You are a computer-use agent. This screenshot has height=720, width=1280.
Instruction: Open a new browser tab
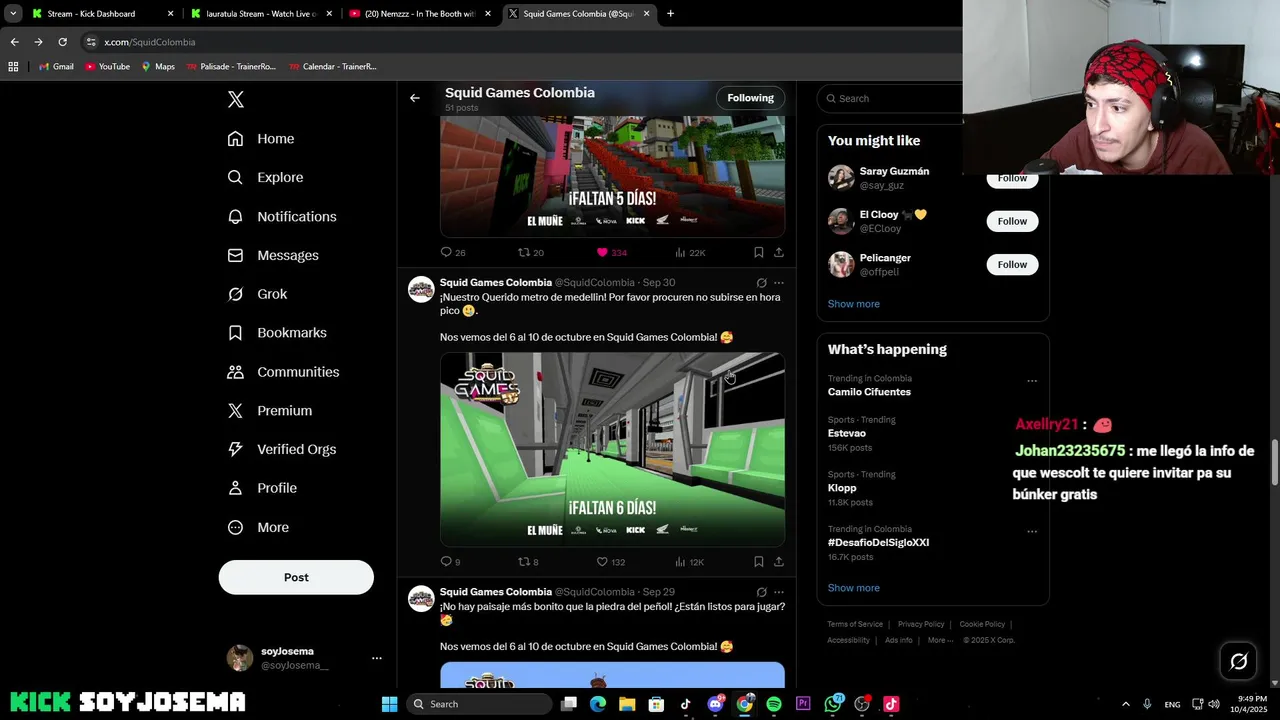coord(670,14)
